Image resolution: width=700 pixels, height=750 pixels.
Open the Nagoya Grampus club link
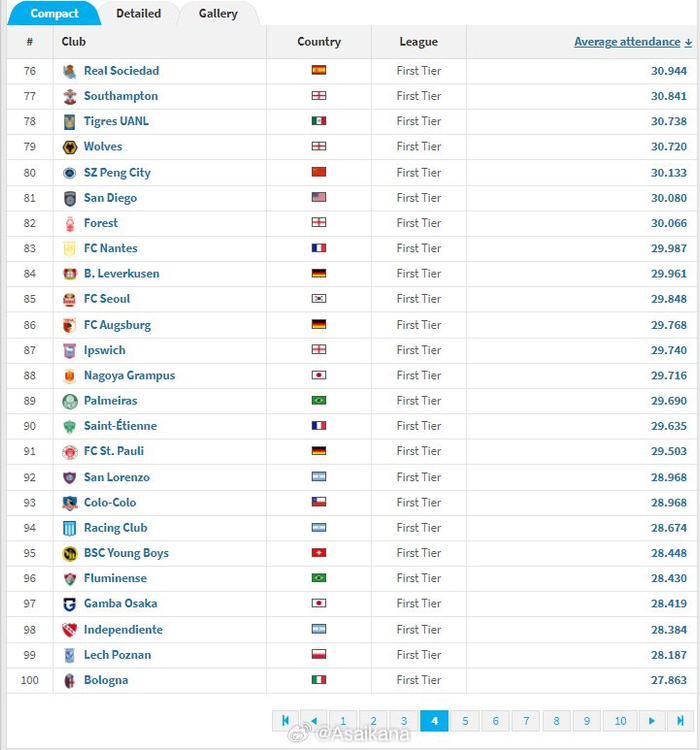click(129, 375)
